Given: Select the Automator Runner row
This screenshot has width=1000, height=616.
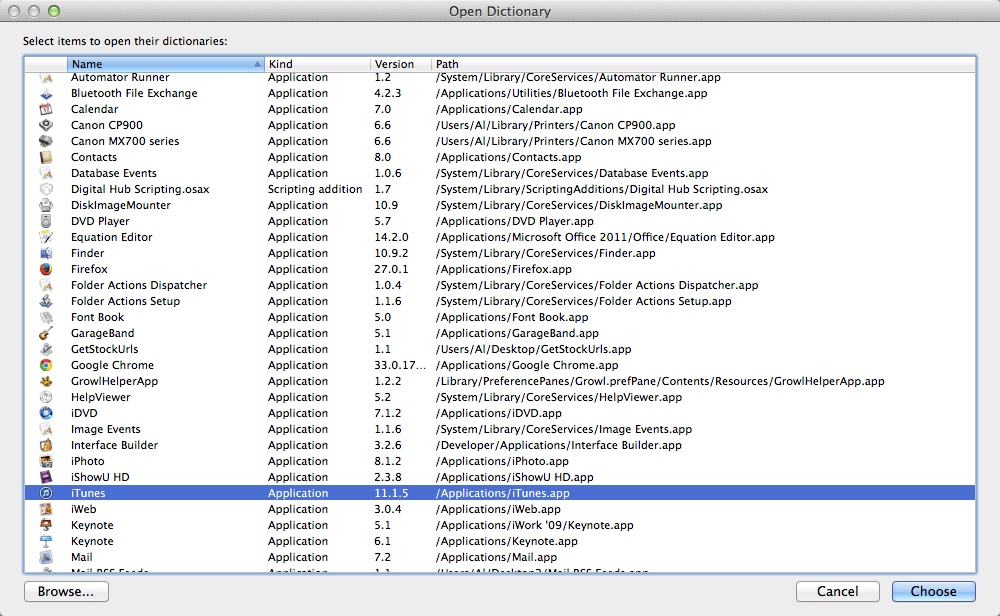Looking at the screenshot, I should pyautogui.click(x=499, y=78).
